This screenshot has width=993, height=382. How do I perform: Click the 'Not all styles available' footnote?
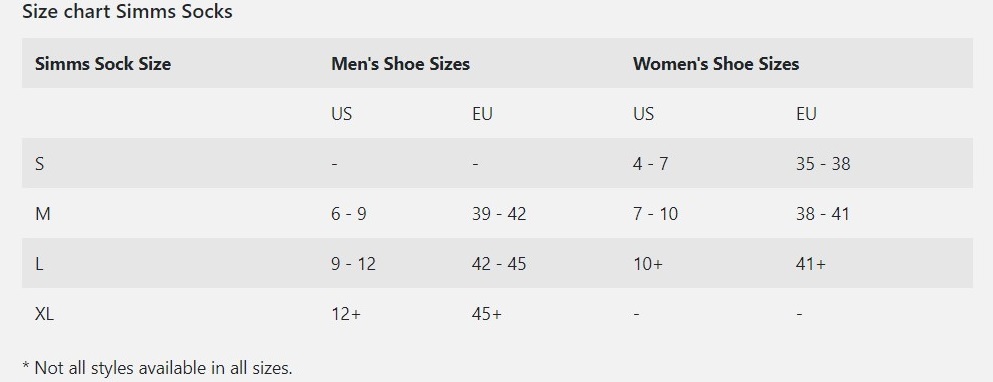point(158,368)
